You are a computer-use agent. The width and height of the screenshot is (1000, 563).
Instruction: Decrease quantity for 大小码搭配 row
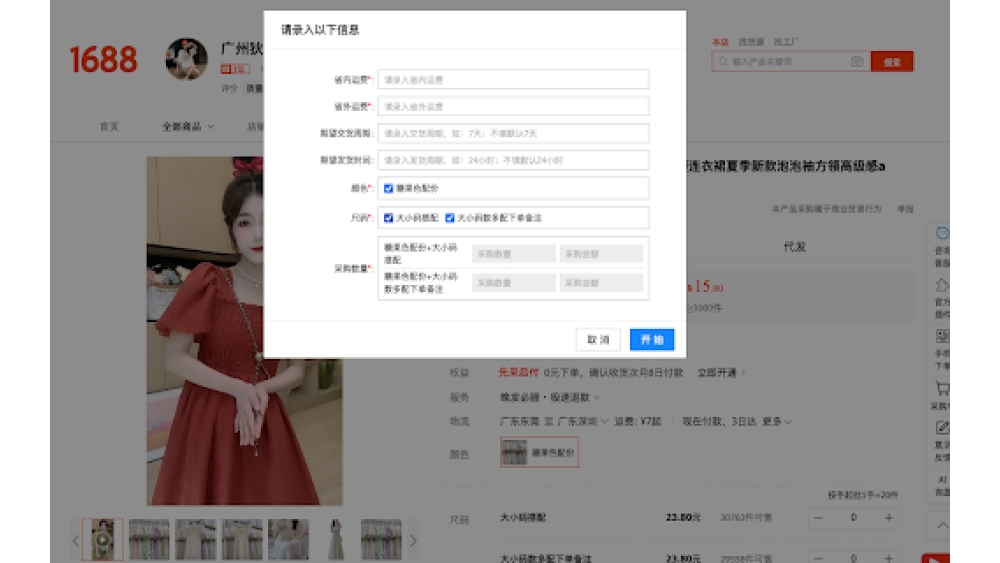(x=819, y=518)
